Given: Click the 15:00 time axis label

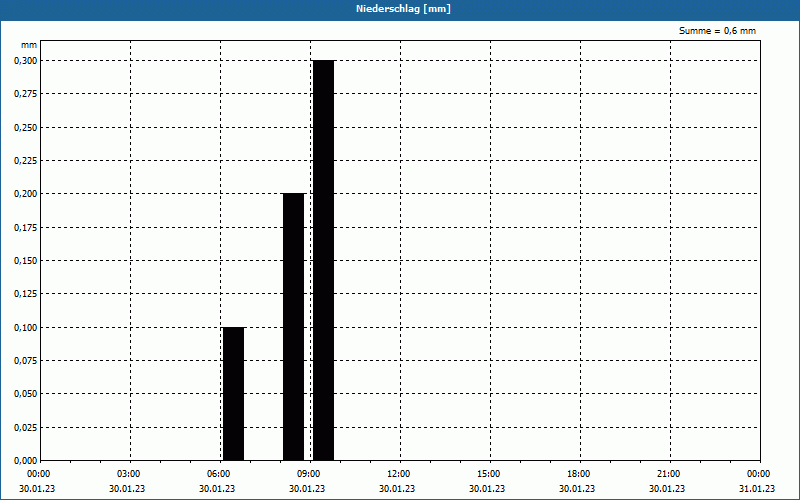Looking at the screenshot, I should [x=488, y=474].
